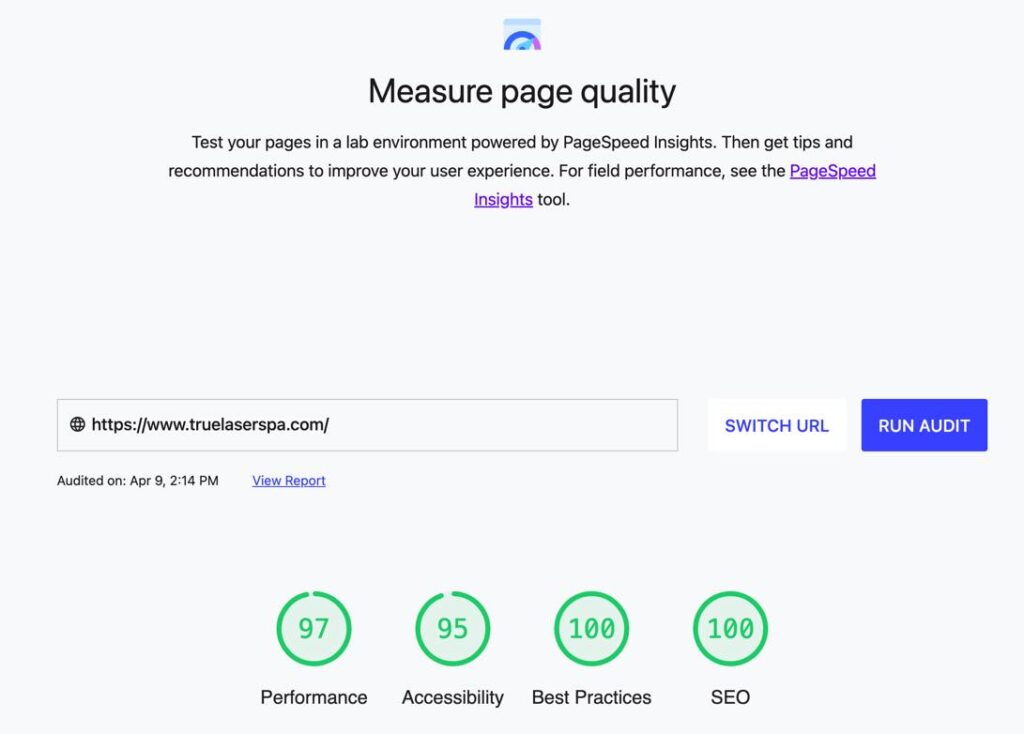The height and width of the screenshot is (734, 1024).
Task: Click the URL input field with truelaserspa.com
Action: (367, 425)
